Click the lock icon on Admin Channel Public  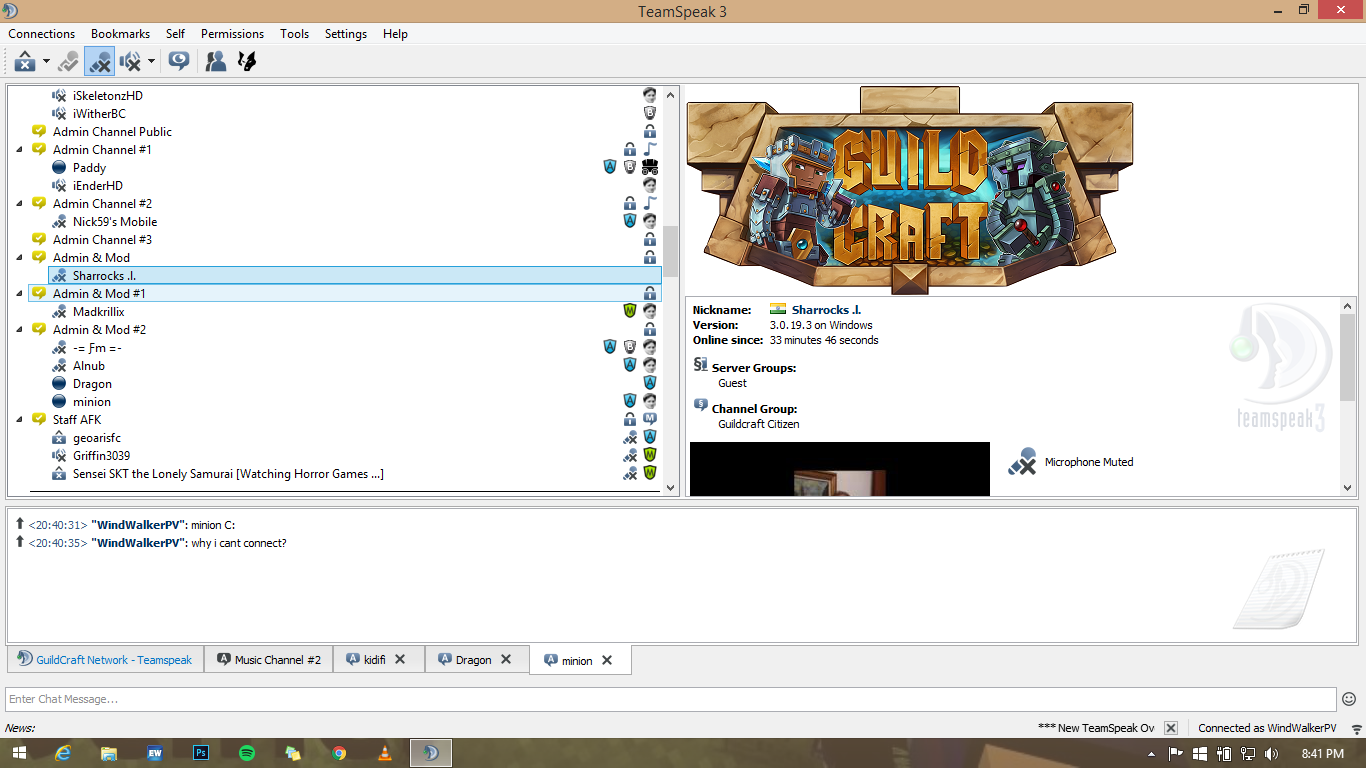[650, 132]
